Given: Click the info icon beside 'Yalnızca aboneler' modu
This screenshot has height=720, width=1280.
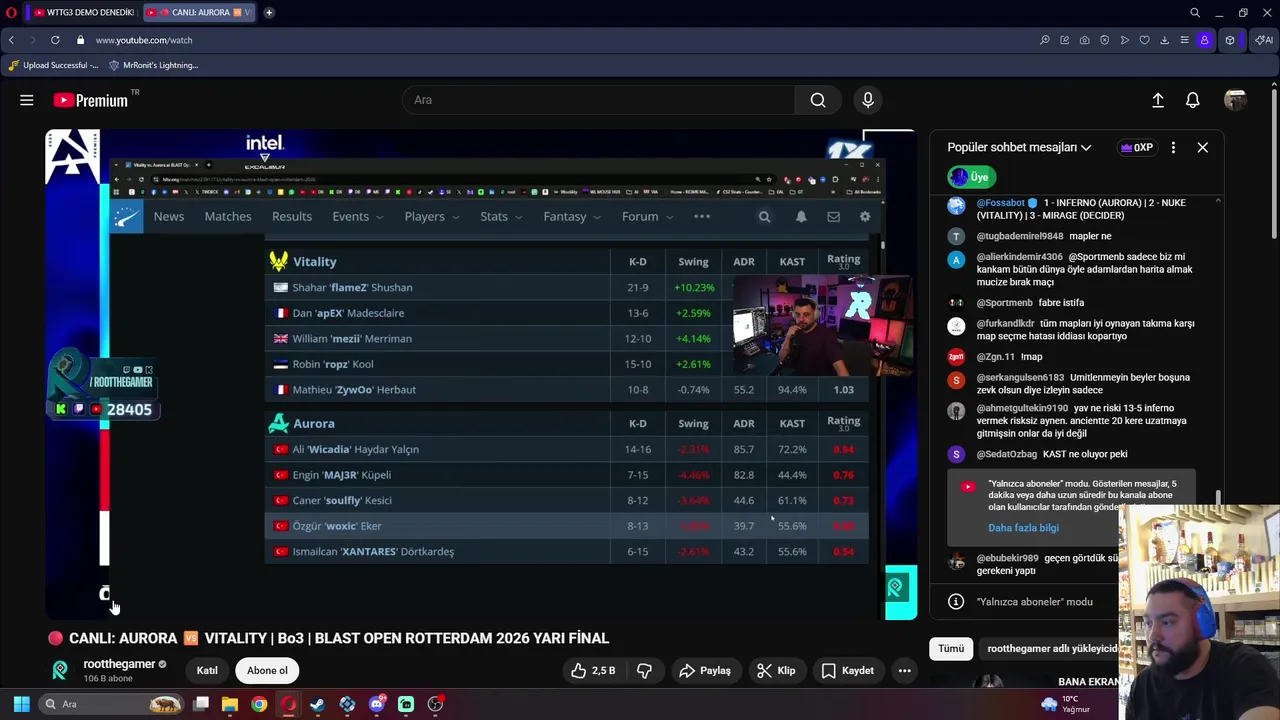Looking at the screenshot, I should coord(956,602).
